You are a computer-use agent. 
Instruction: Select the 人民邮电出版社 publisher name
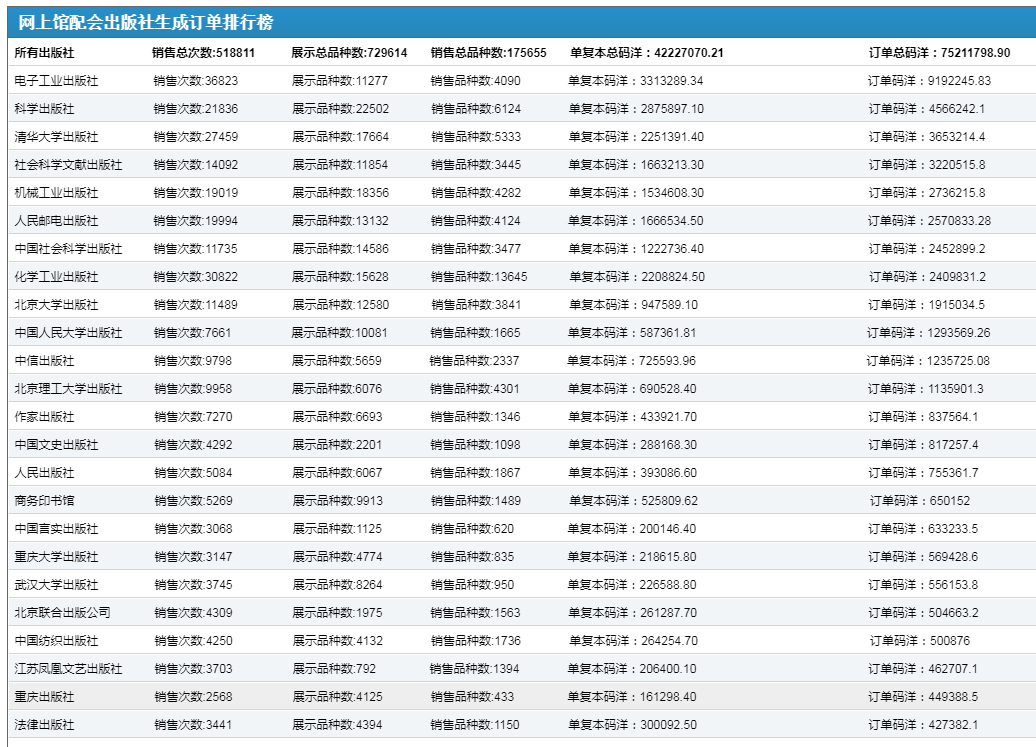[56, 221]
